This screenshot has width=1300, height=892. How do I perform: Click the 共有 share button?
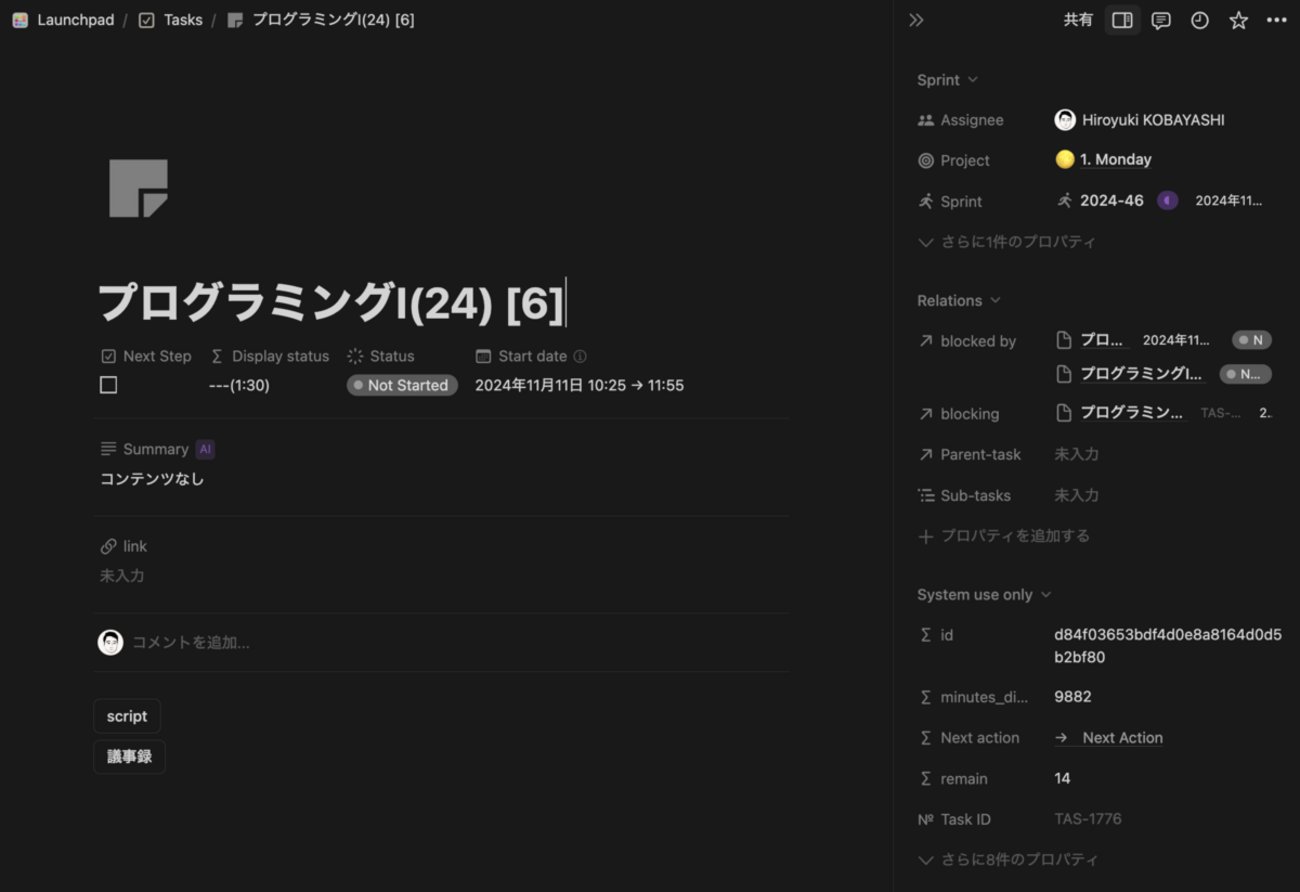[x=1078, y=20]
